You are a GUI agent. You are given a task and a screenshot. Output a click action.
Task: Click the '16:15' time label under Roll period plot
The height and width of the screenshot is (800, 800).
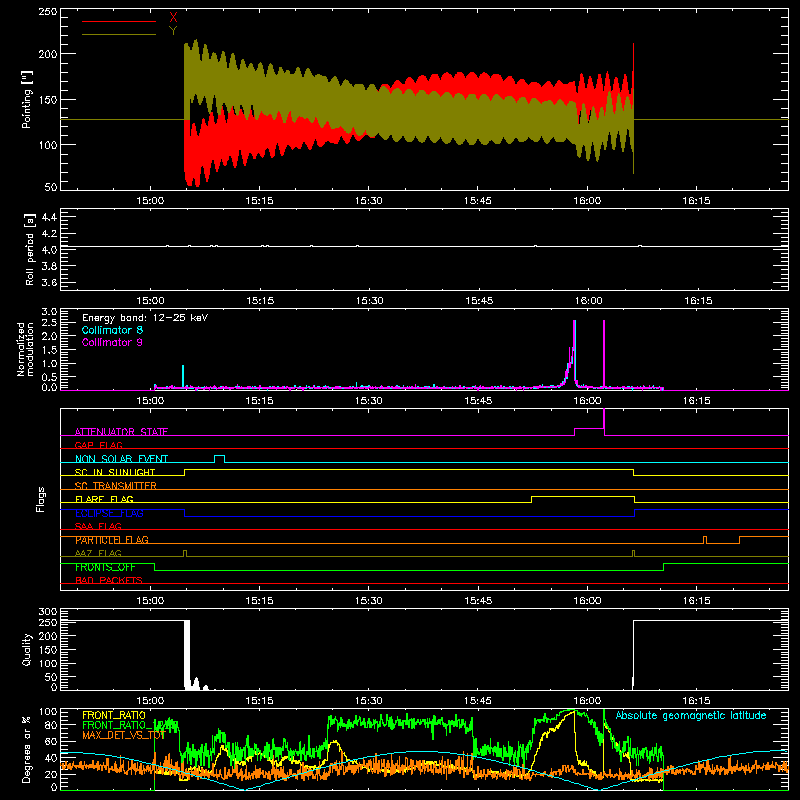(697, 301)
